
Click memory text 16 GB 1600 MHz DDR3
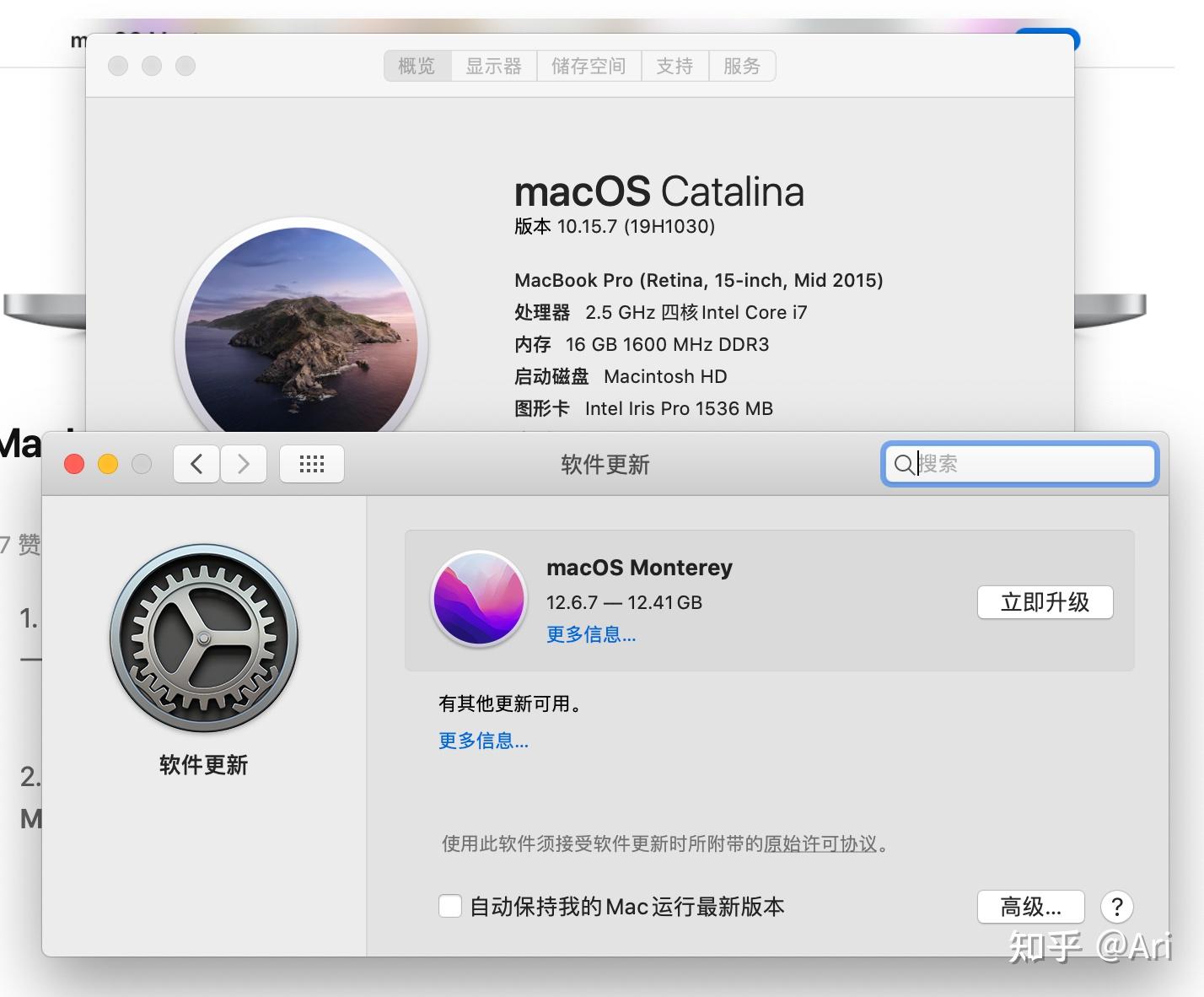[x=668, y=344]
